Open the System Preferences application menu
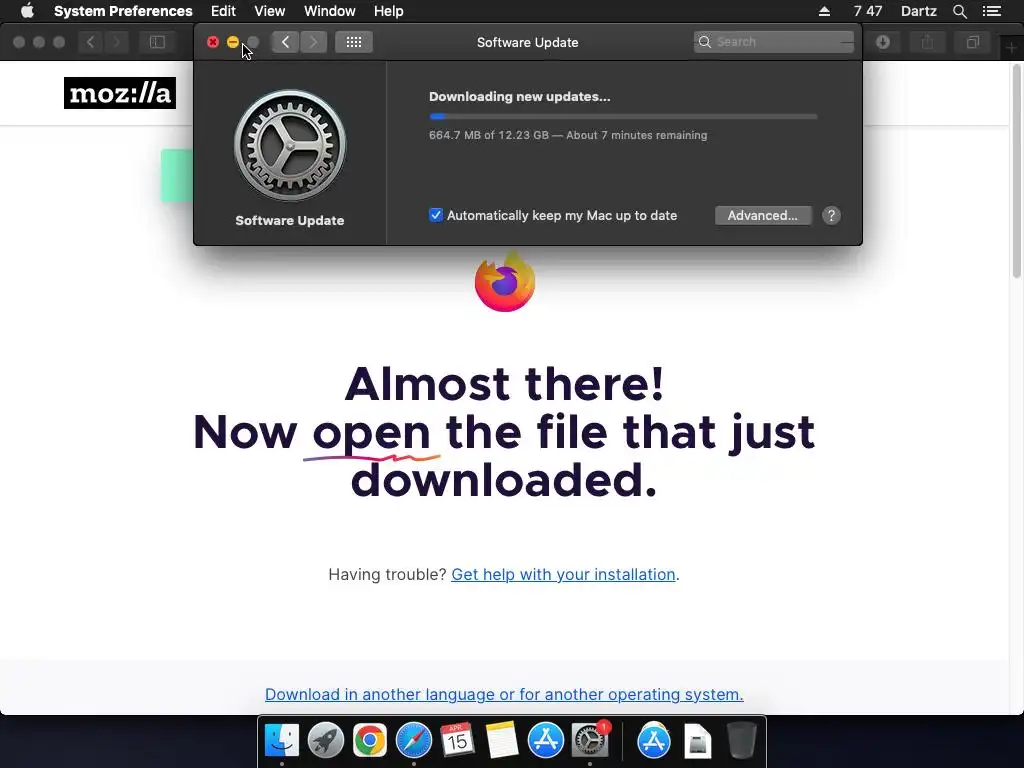Image resolution: width=1024 pixels, height=768 pixels. [123, 11]
